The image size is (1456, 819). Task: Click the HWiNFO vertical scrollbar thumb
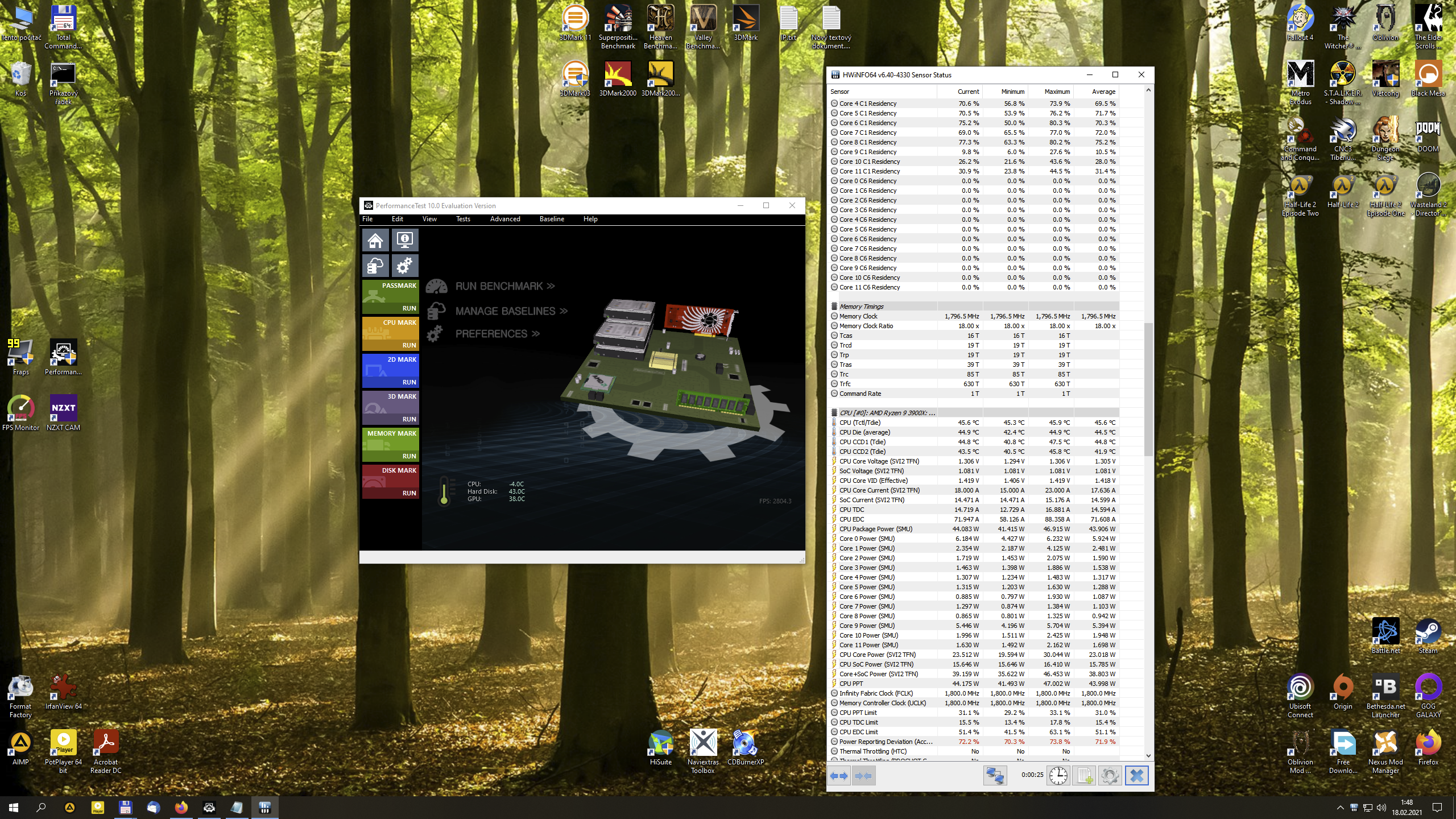(x=1148, y=389)
